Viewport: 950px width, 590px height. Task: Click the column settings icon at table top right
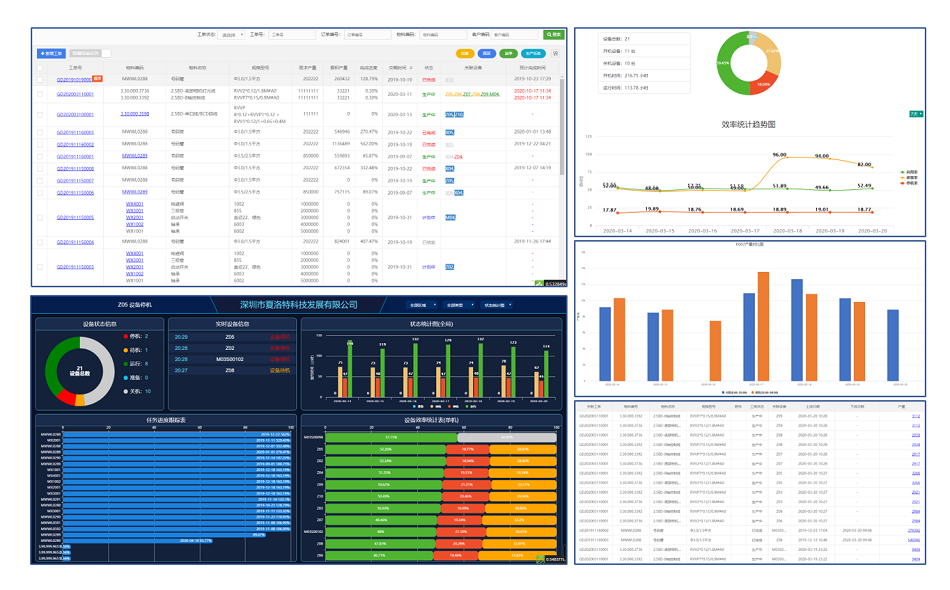pos(555,52)
